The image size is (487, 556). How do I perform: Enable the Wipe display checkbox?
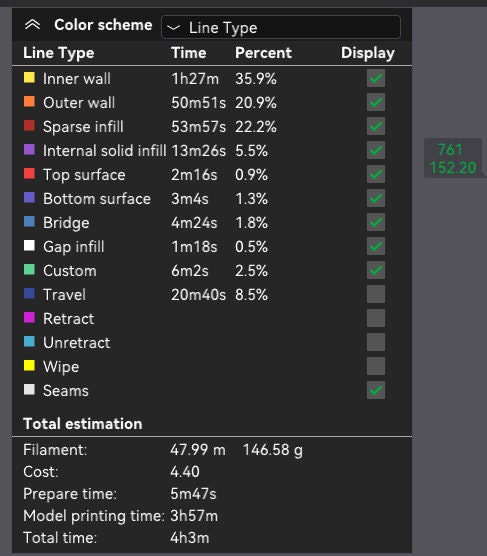click(x=376, y=366)
